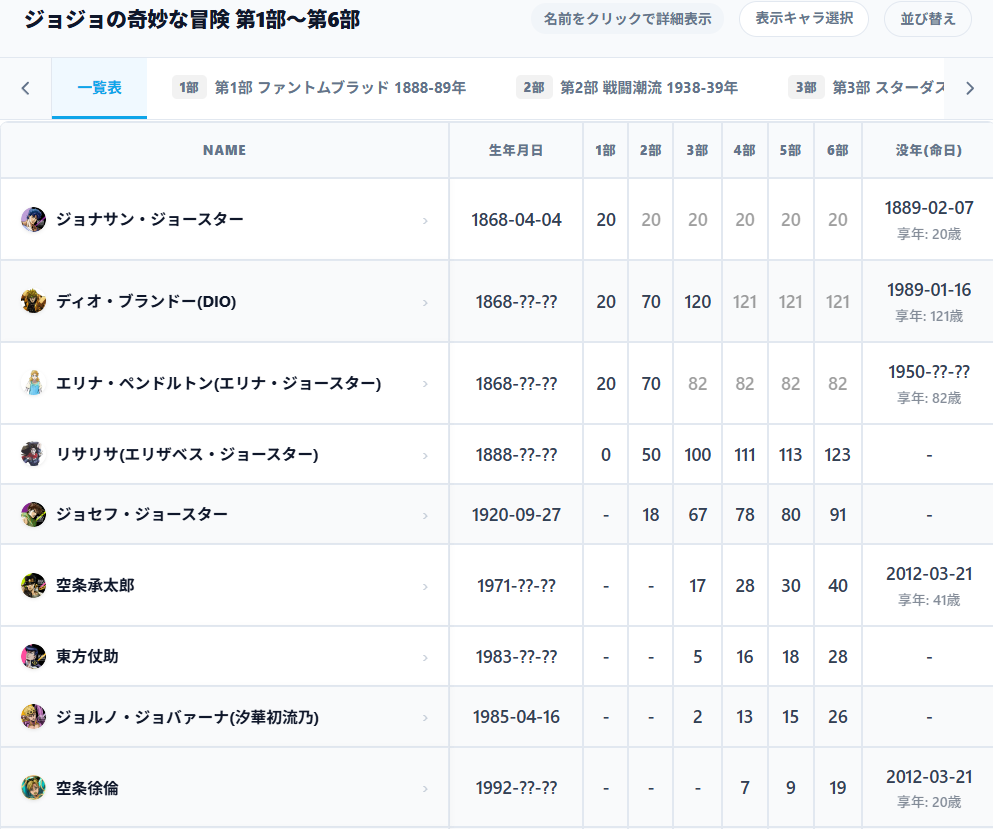
Task: Click death date 1950-??-??
Action: (929, 372)
